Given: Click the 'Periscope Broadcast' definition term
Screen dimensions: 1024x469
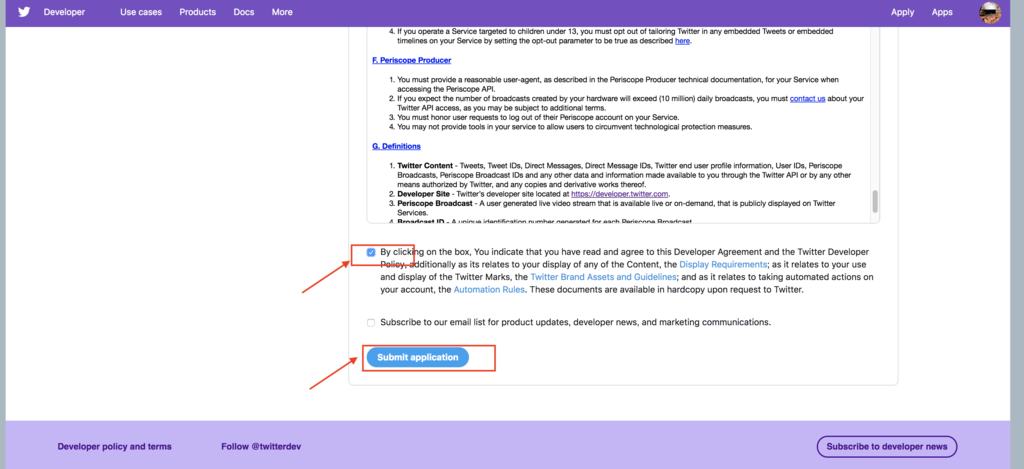Looking at the screenshot, I should pyautogui.click(x=436, y=204).
